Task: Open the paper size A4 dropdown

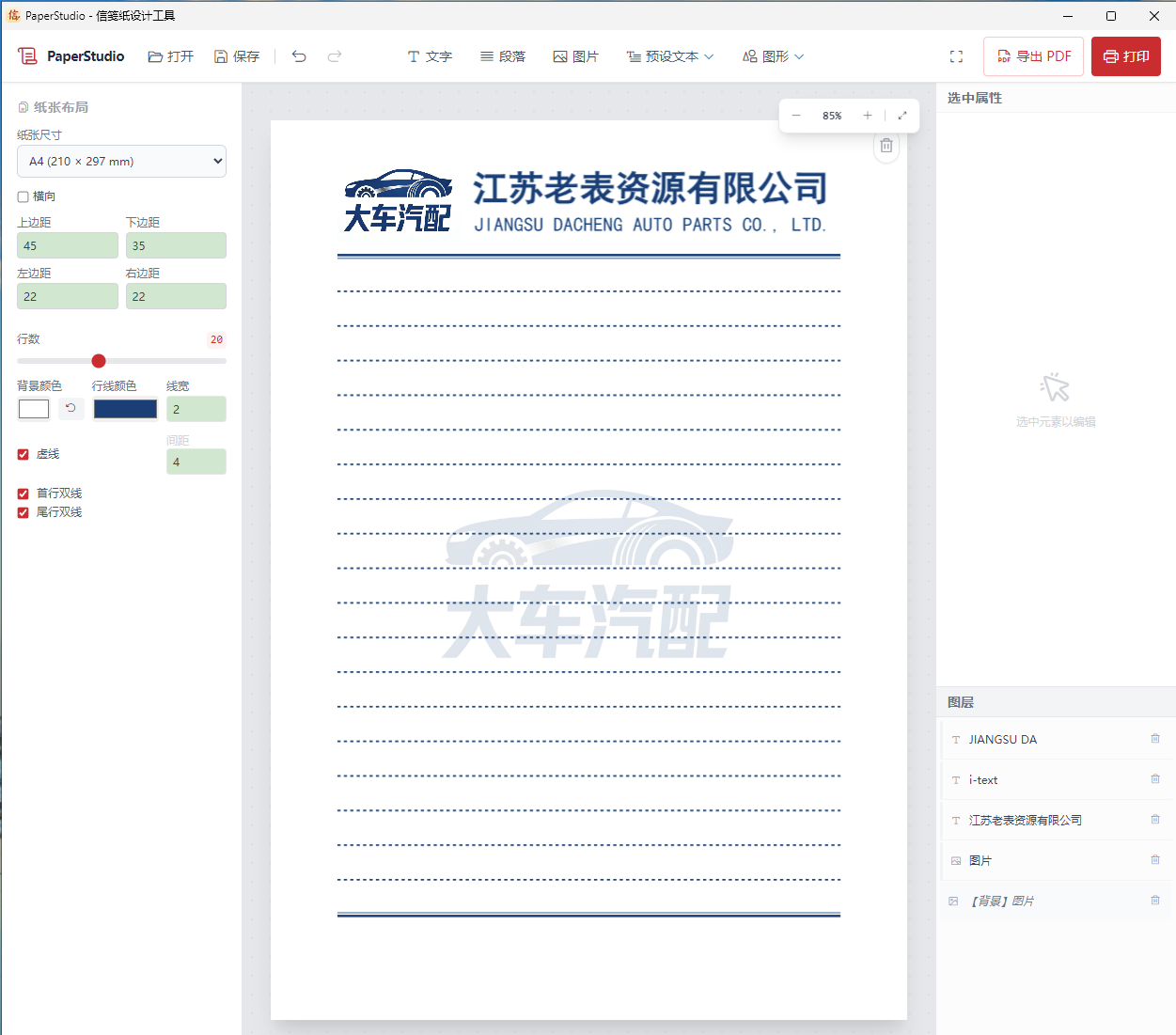Action: click(121, 161)
